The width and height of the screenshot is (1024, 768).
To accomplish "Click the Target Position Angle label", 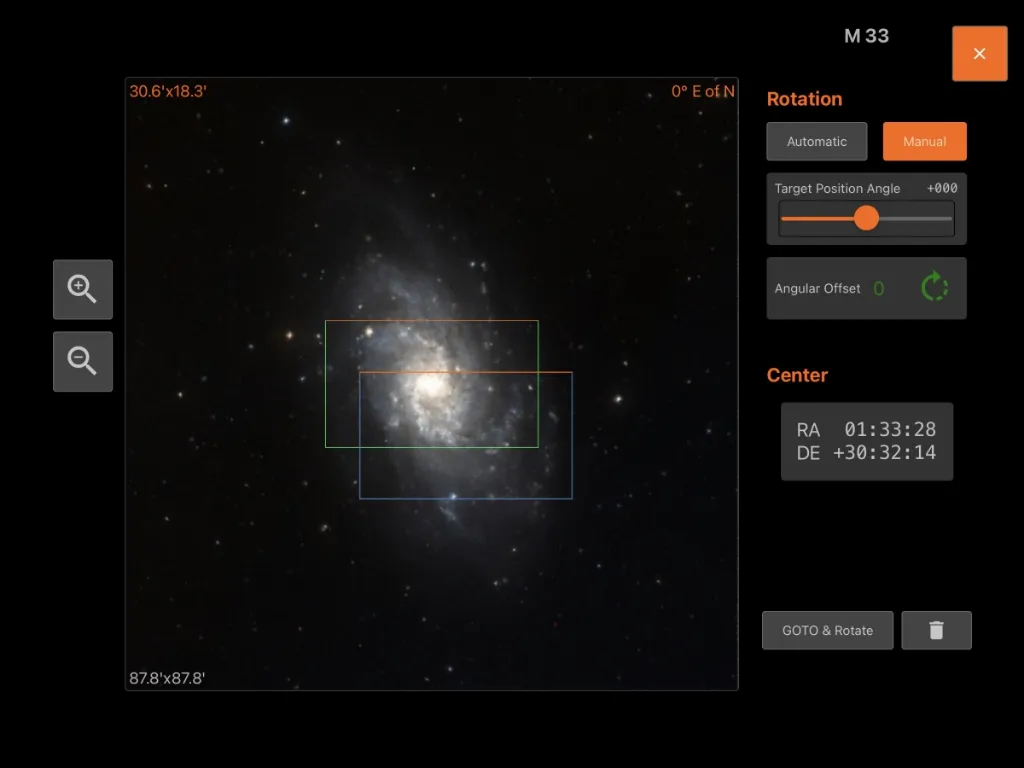I will pyautogui.click(x=837, y=189).
